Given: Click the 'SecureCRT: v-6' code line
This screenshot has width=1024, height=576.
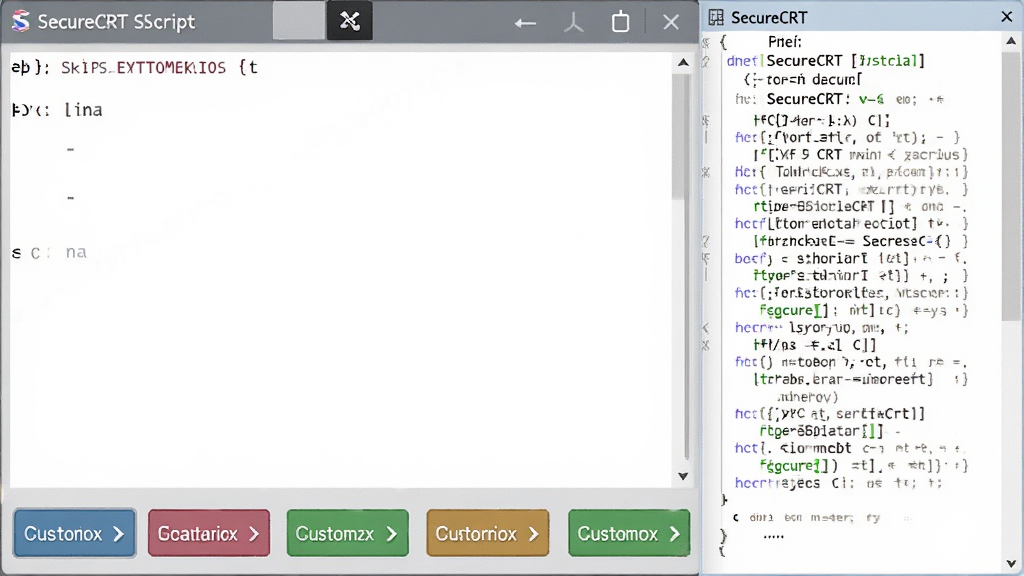Looking at the screenshot, I should 839,99.
